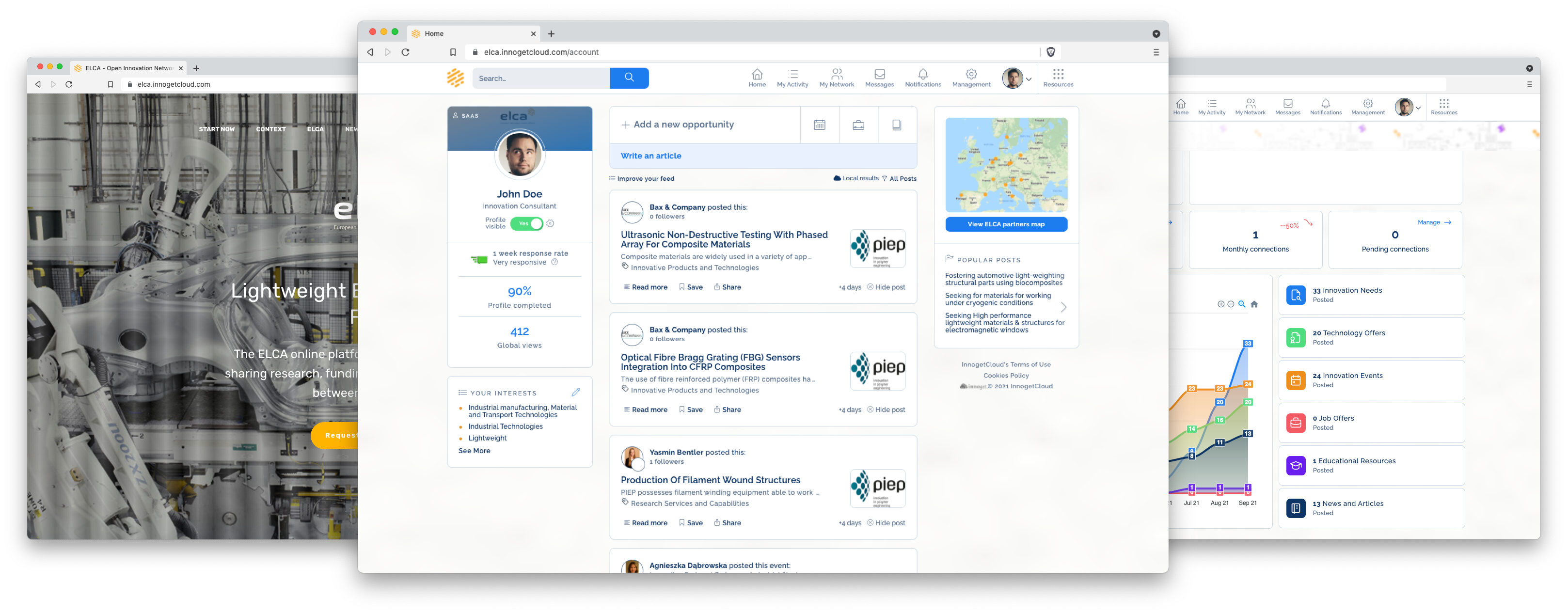Click the Innovation Events icon in right window
The image size is (1568, 614).
(x=1295, y=380)
